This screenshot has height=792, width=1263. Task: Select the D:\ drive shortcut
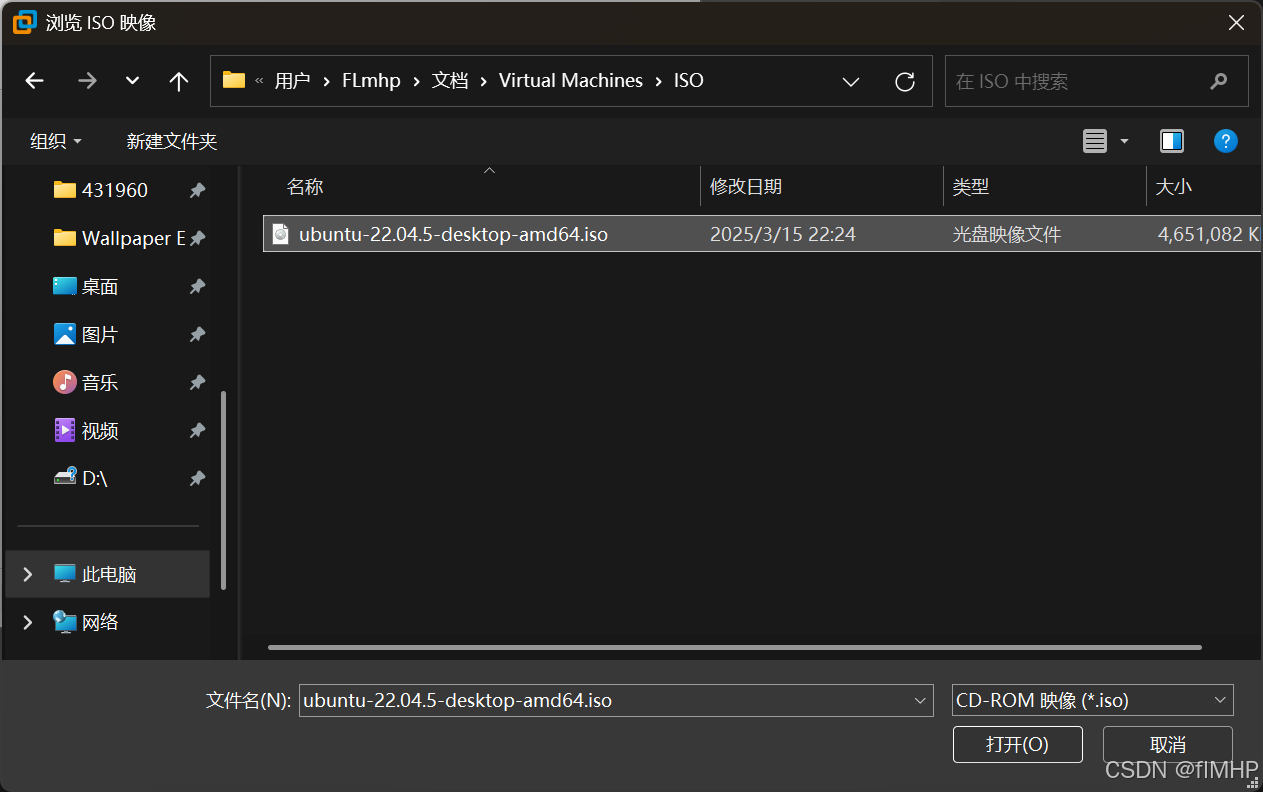point(94,479)
